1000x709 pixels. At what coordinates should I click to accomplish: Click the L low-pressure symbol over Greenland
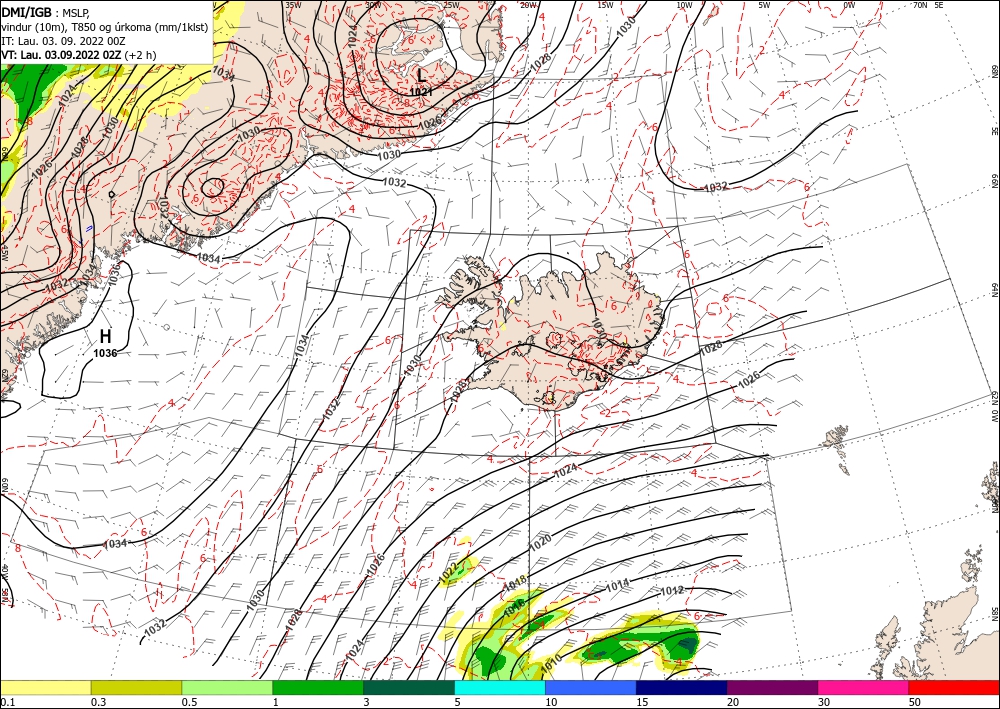(x=421, y=75)
